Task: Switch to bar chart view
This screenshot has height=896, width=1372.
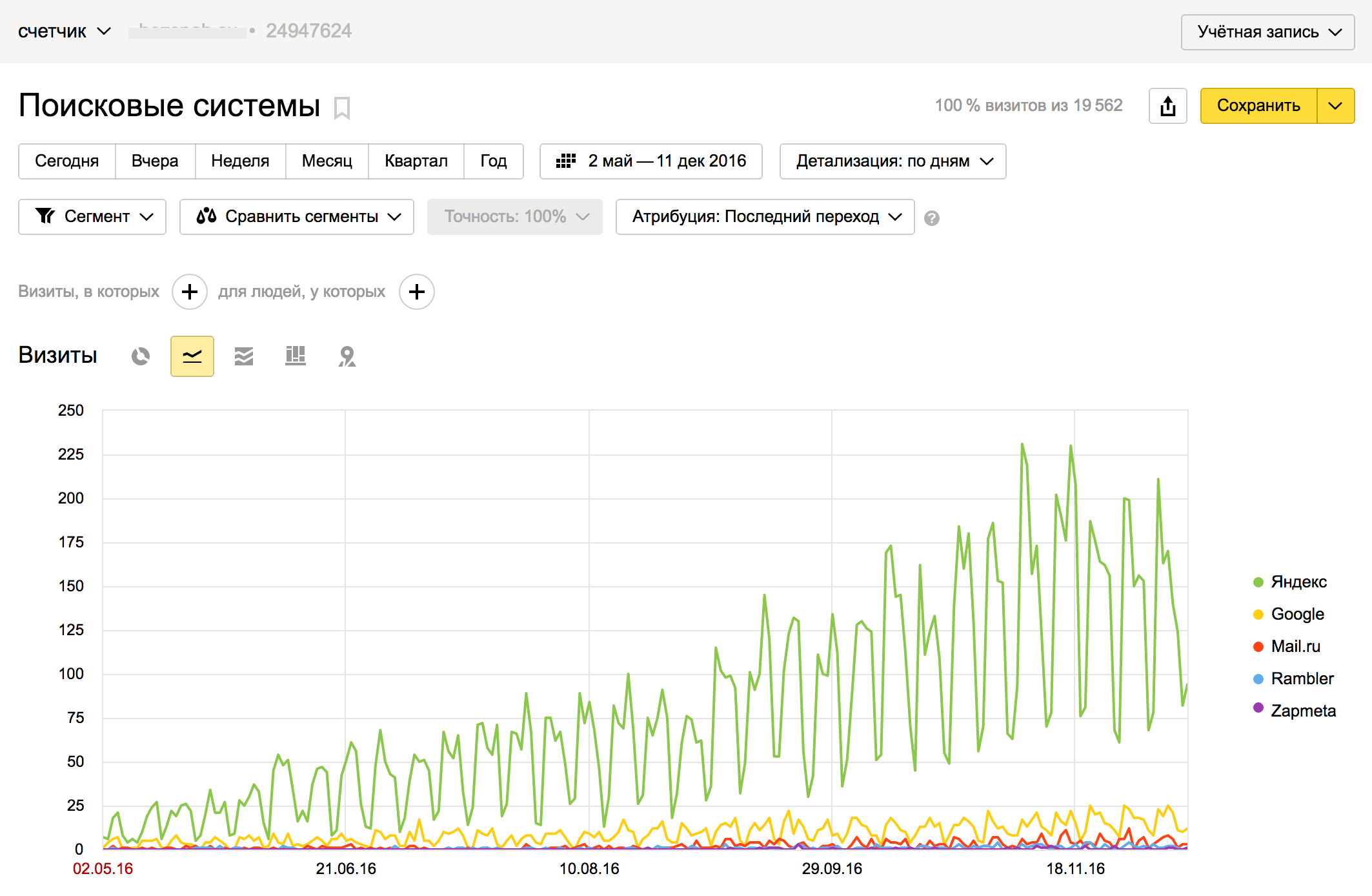Action: [296, 356]
